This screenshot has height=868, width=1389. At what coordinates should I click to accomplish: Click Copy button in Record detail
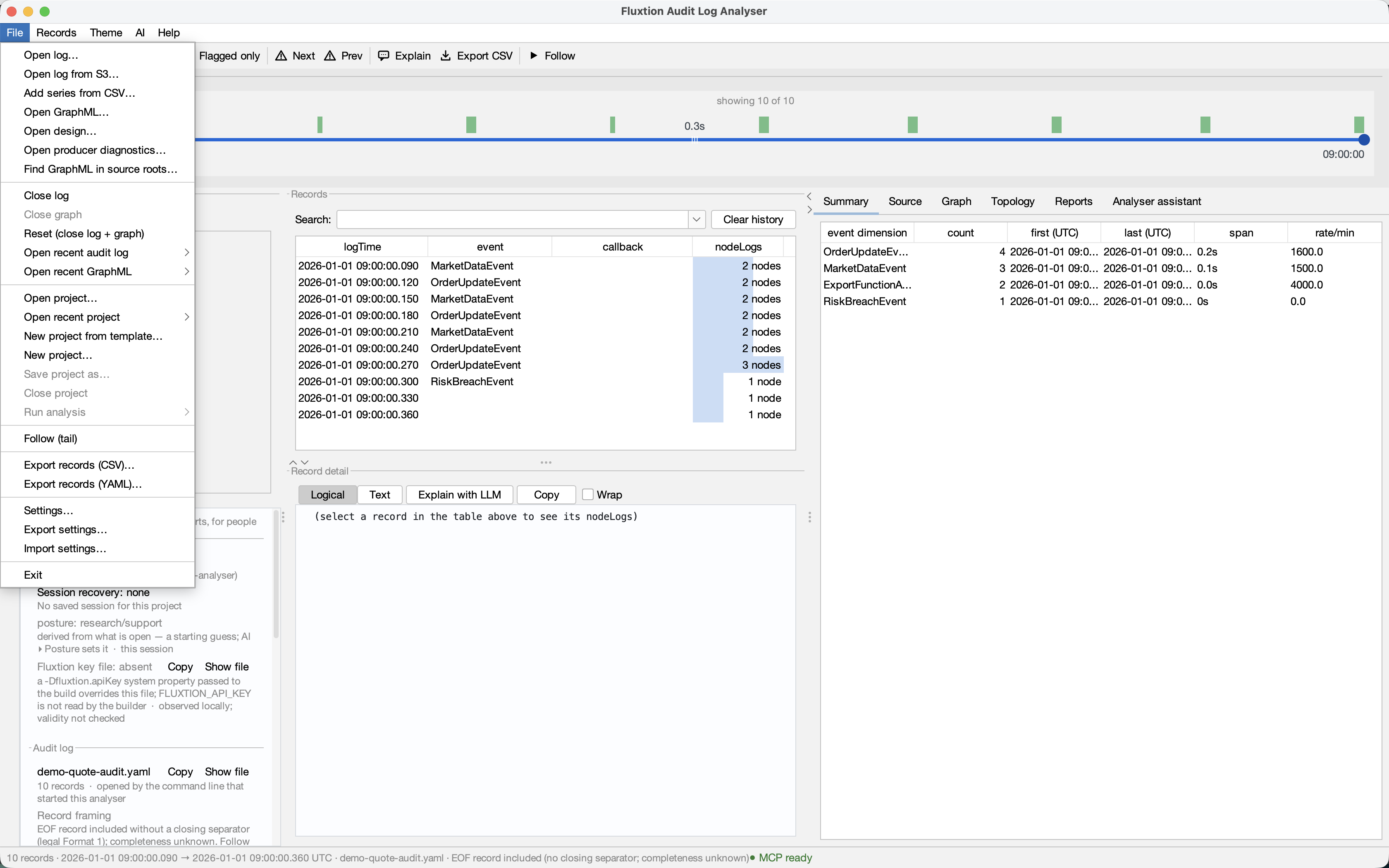tap(546, 495)
